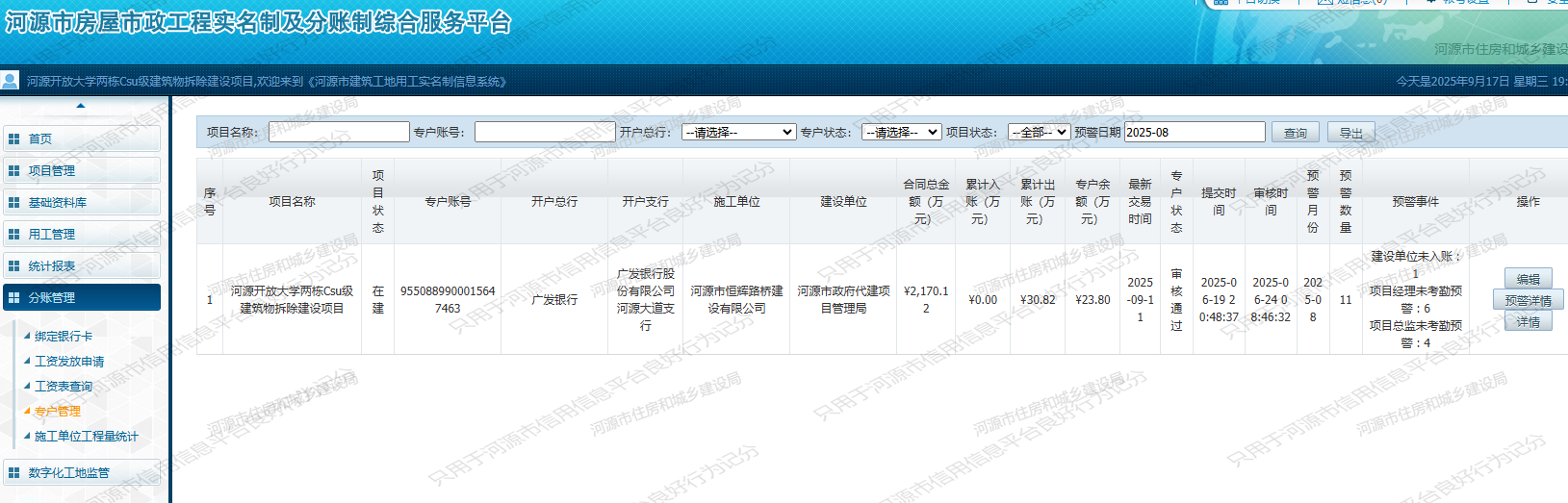Click project name 河源开放大学两栋Csu级建筑物拆除建设项目 in table
This screenshot has height=503, width=1568.
click(292, 299)
